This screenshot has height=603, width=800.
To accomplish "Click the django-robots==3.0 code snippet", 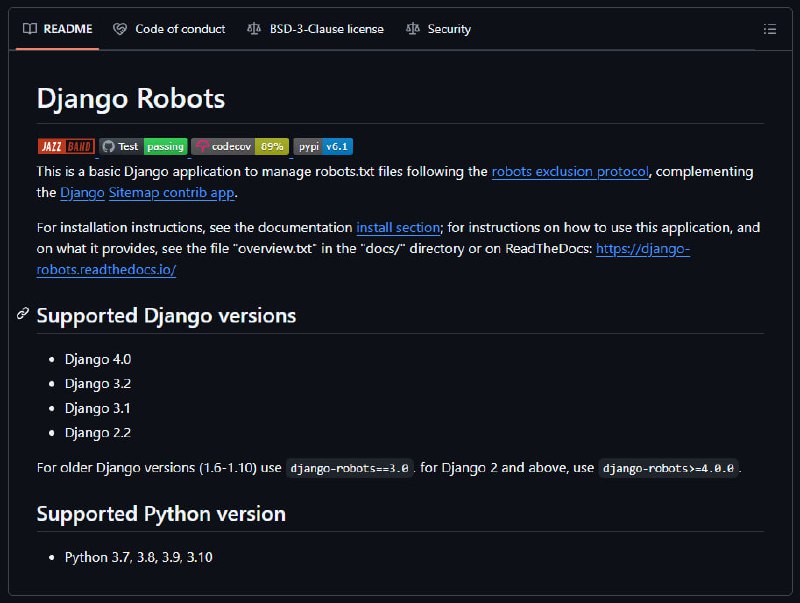I will coord(349,468).
